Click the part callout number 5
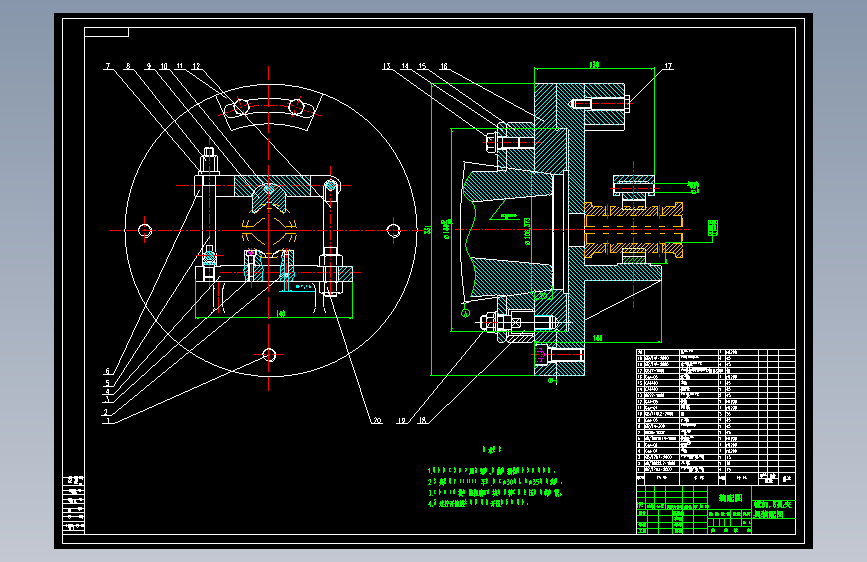The height and width of the screenshot is (562, 867). (108, 383)
